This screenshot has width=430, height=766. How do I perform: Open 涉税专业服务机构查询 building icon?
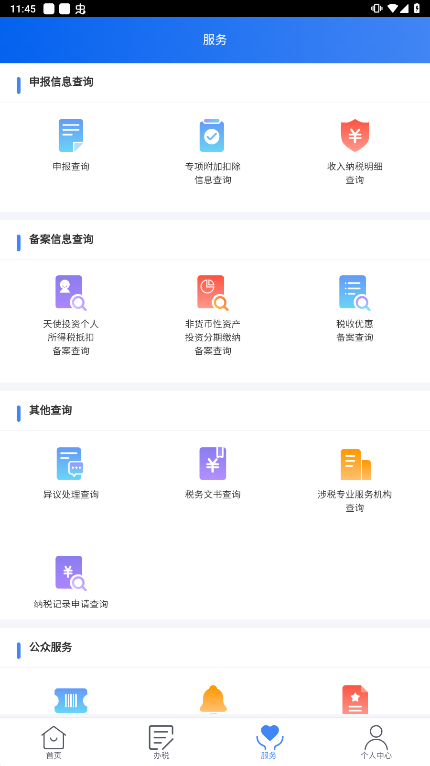(355, 464)
